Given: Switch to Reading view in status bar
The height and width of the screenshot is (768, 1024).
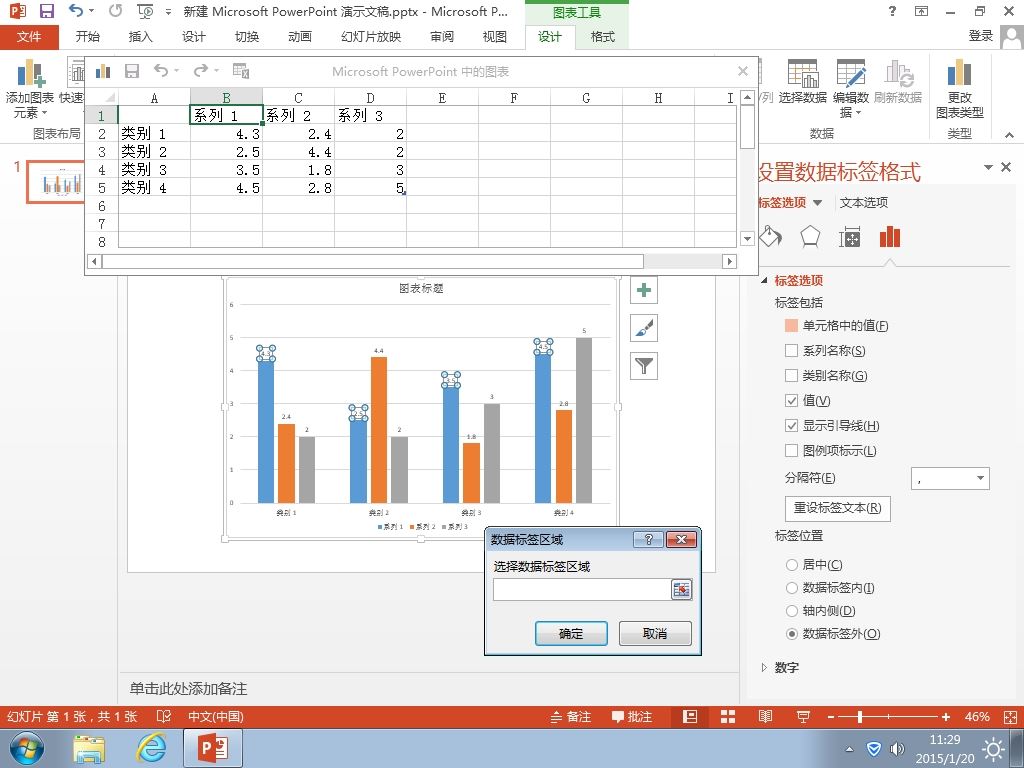Looking at the screenshot, I should click(765, 717).
